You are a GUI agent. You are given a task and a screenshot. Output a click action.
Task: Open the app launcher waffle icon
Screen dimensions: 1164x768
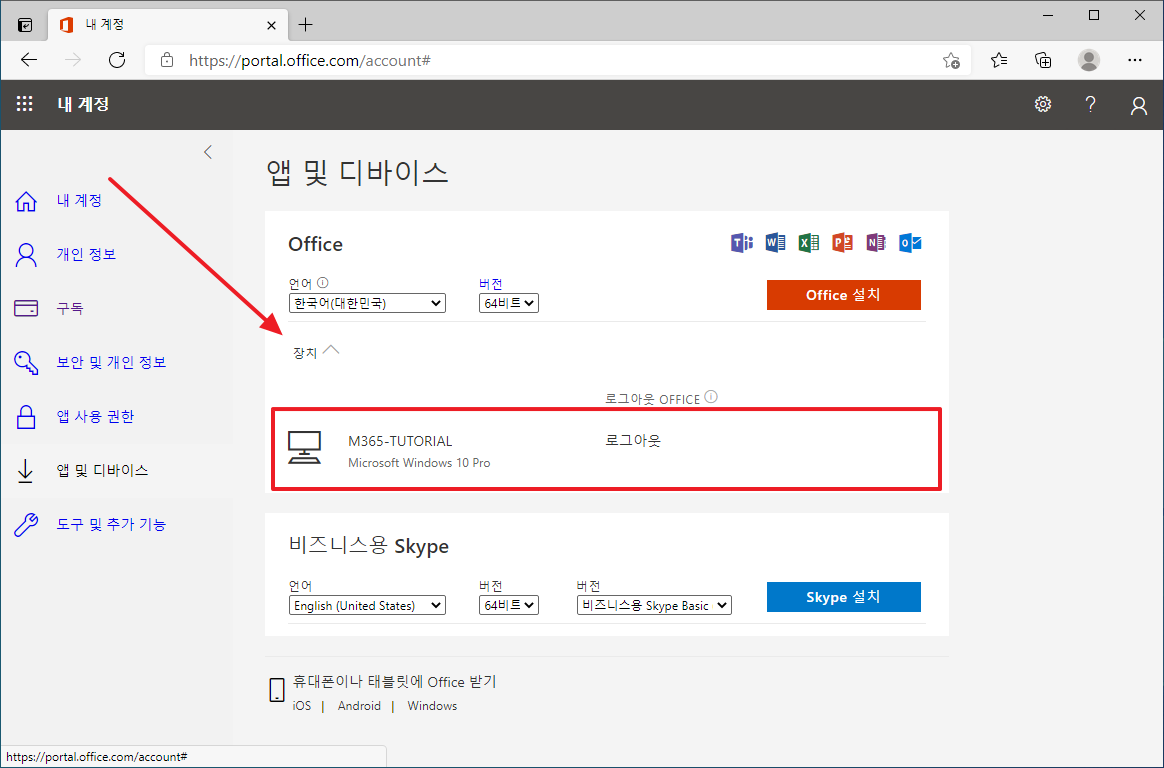pos(24,104)
